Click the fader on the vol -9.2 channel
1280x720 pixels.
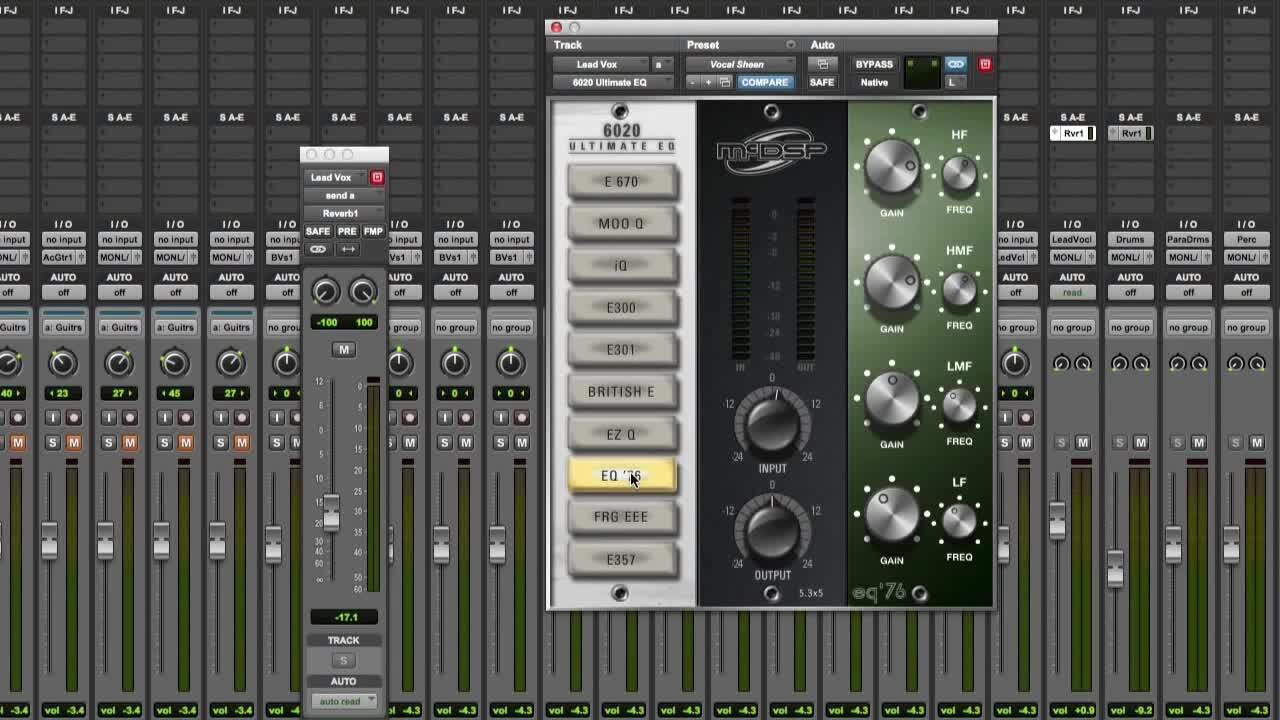coord(1115,569)
